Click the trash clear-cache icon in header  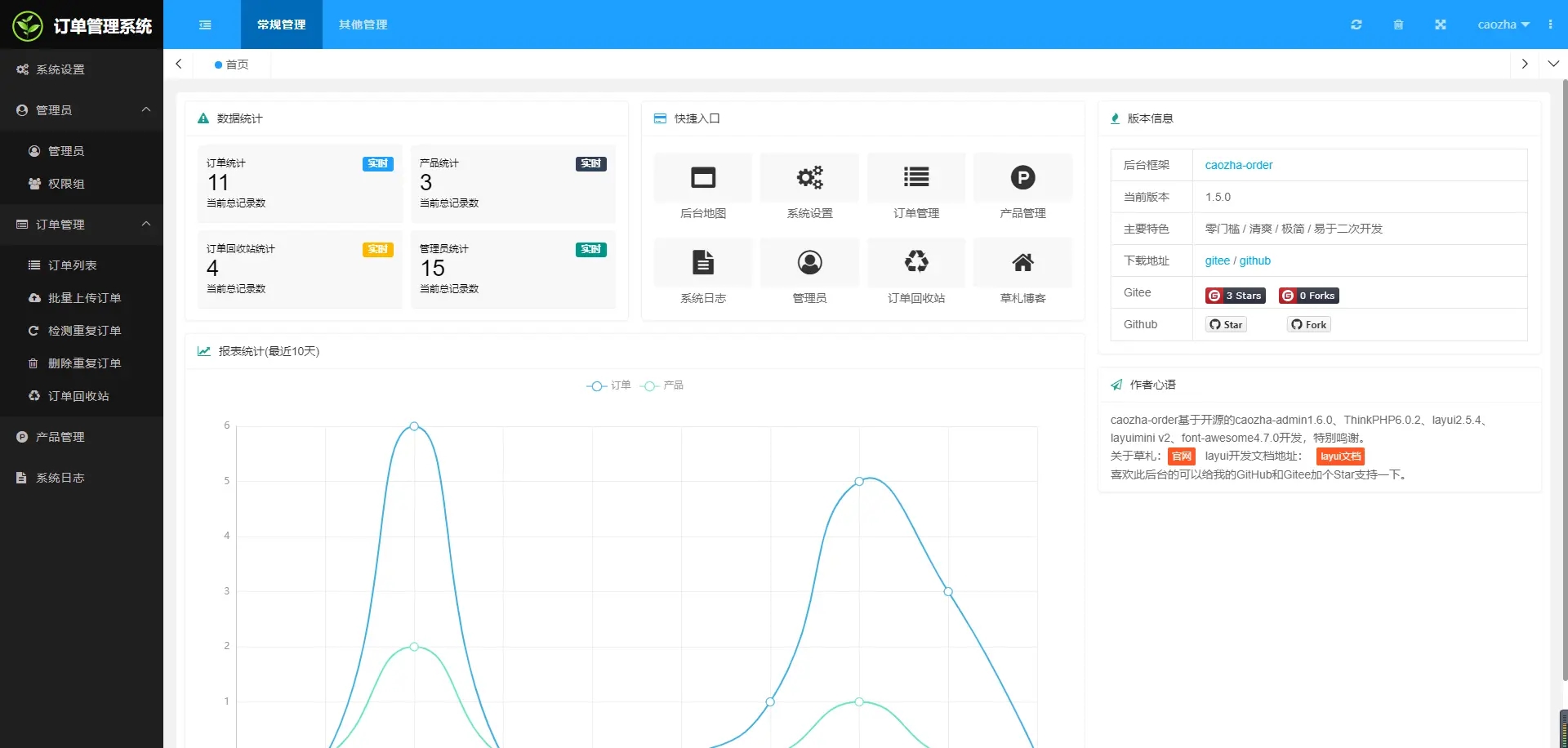(1398, 24)
